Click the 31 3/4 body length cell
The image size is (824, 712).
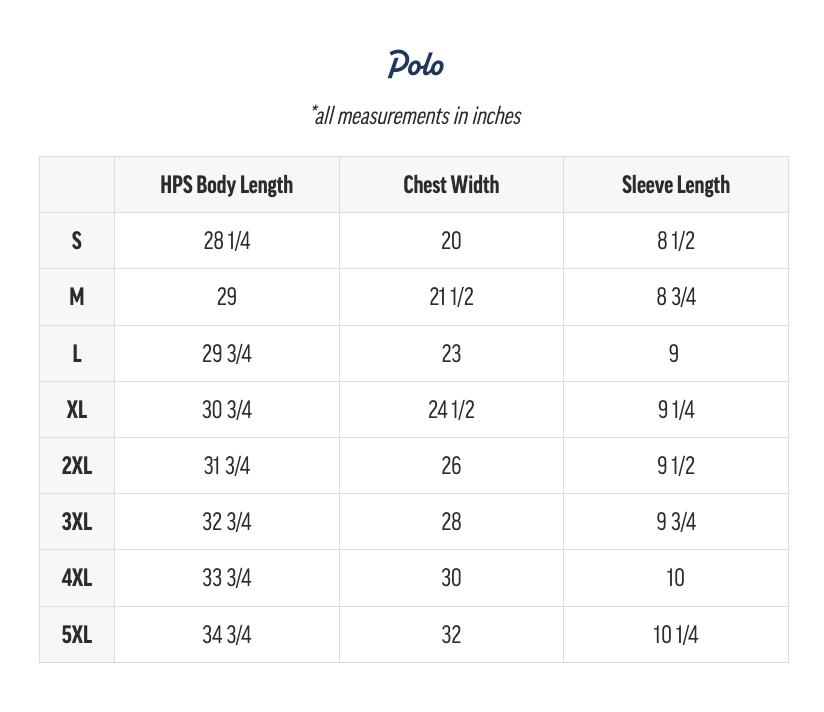pos(226,465)
